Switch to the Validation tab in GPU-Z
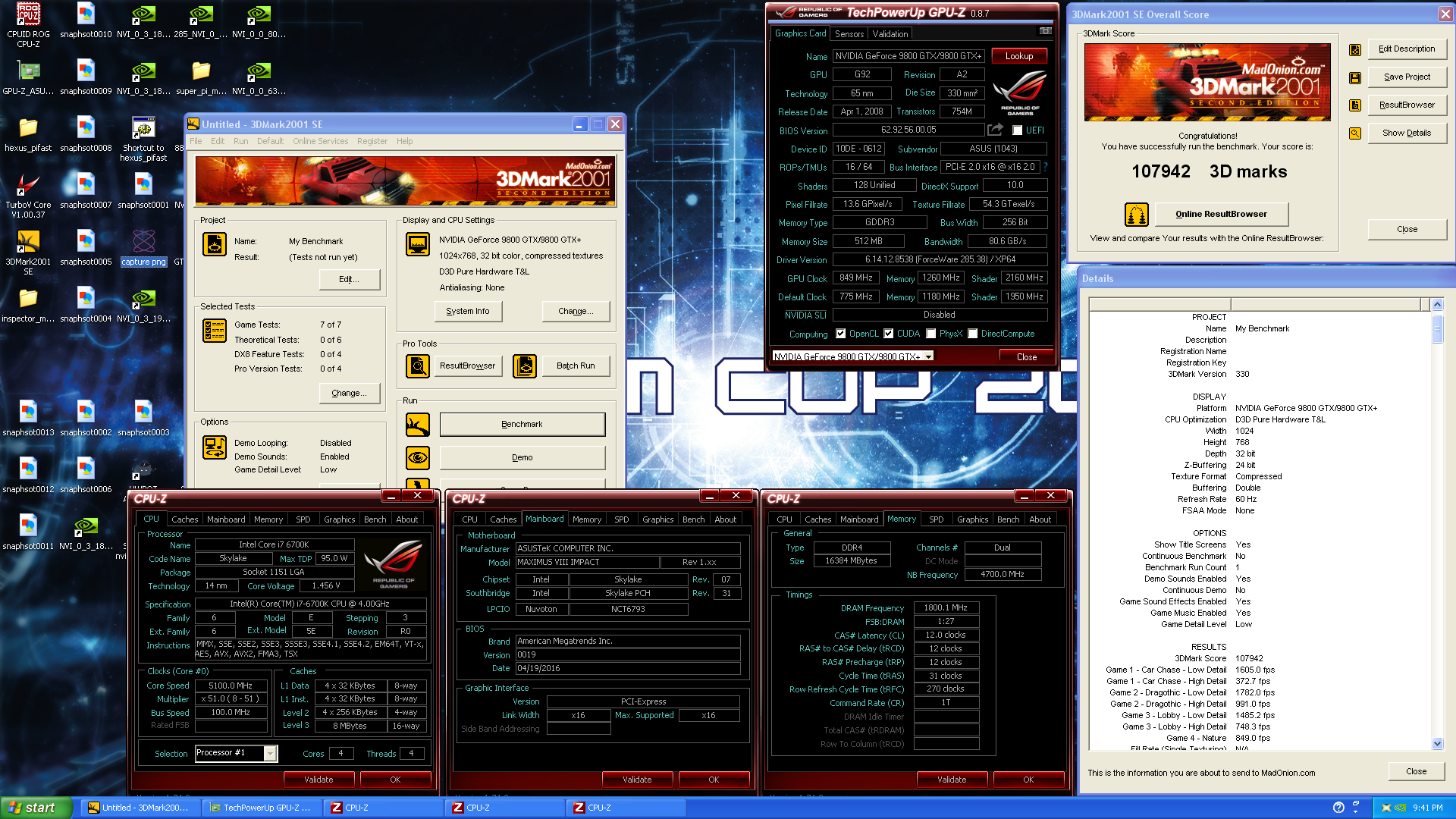Screen dimensions: 1456x819 890,34
